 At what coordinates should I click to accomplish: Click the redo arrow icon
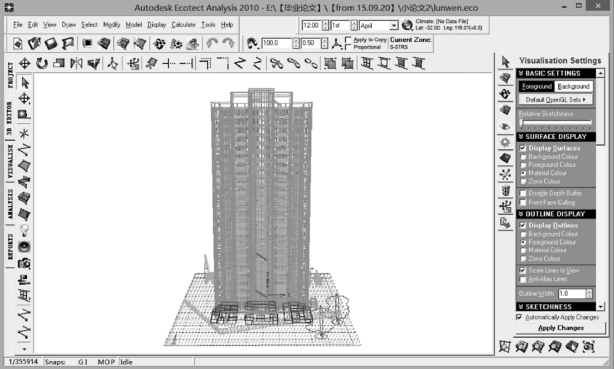pyautogui.click(x=229, y=43)
